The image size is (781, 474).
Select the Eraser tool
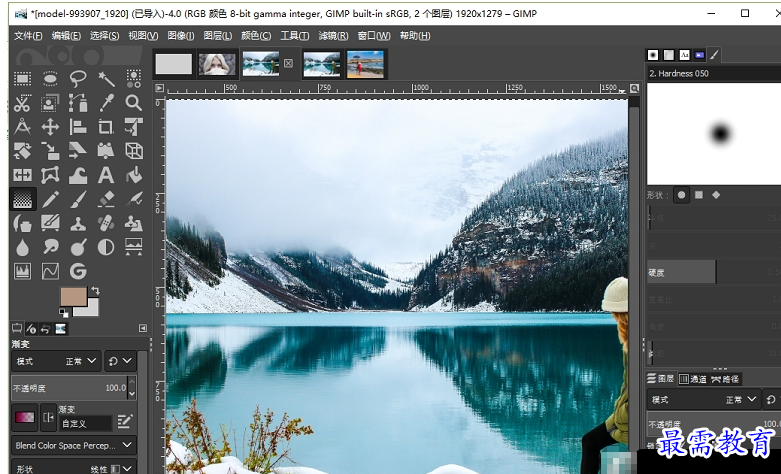coord(106,199)
